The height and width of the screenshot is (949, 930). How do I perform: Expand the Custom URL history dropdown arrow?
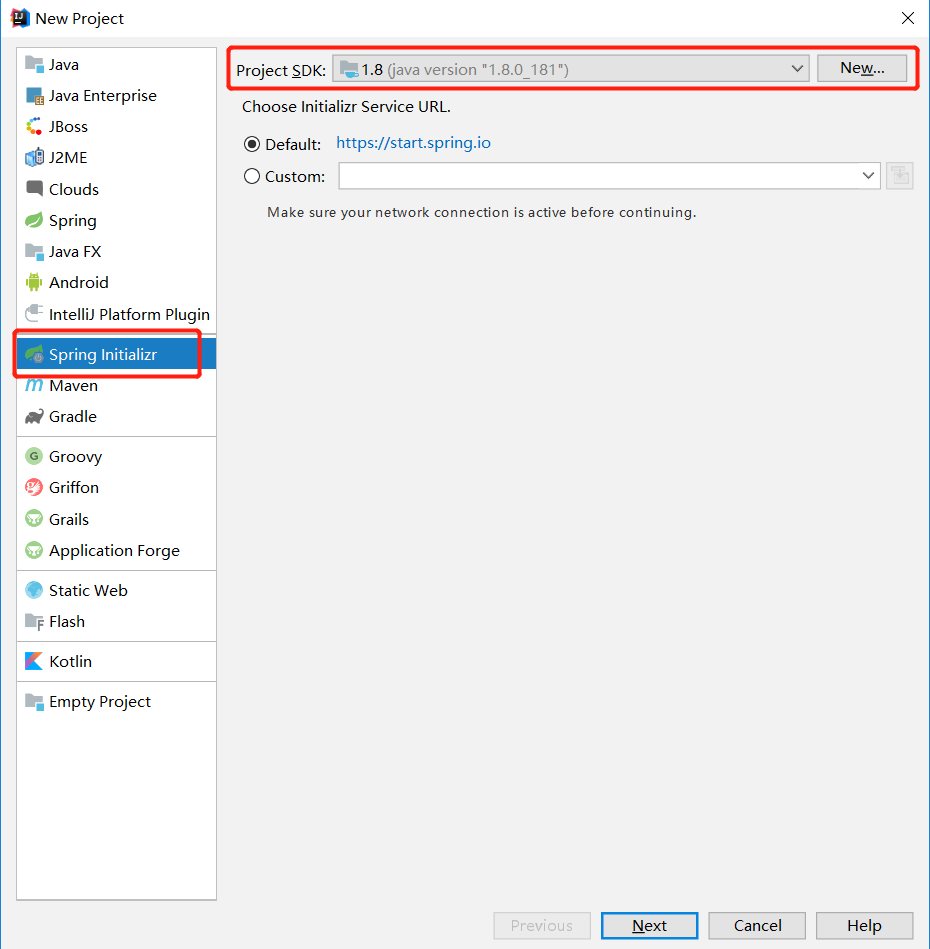[x=868, y=176]
